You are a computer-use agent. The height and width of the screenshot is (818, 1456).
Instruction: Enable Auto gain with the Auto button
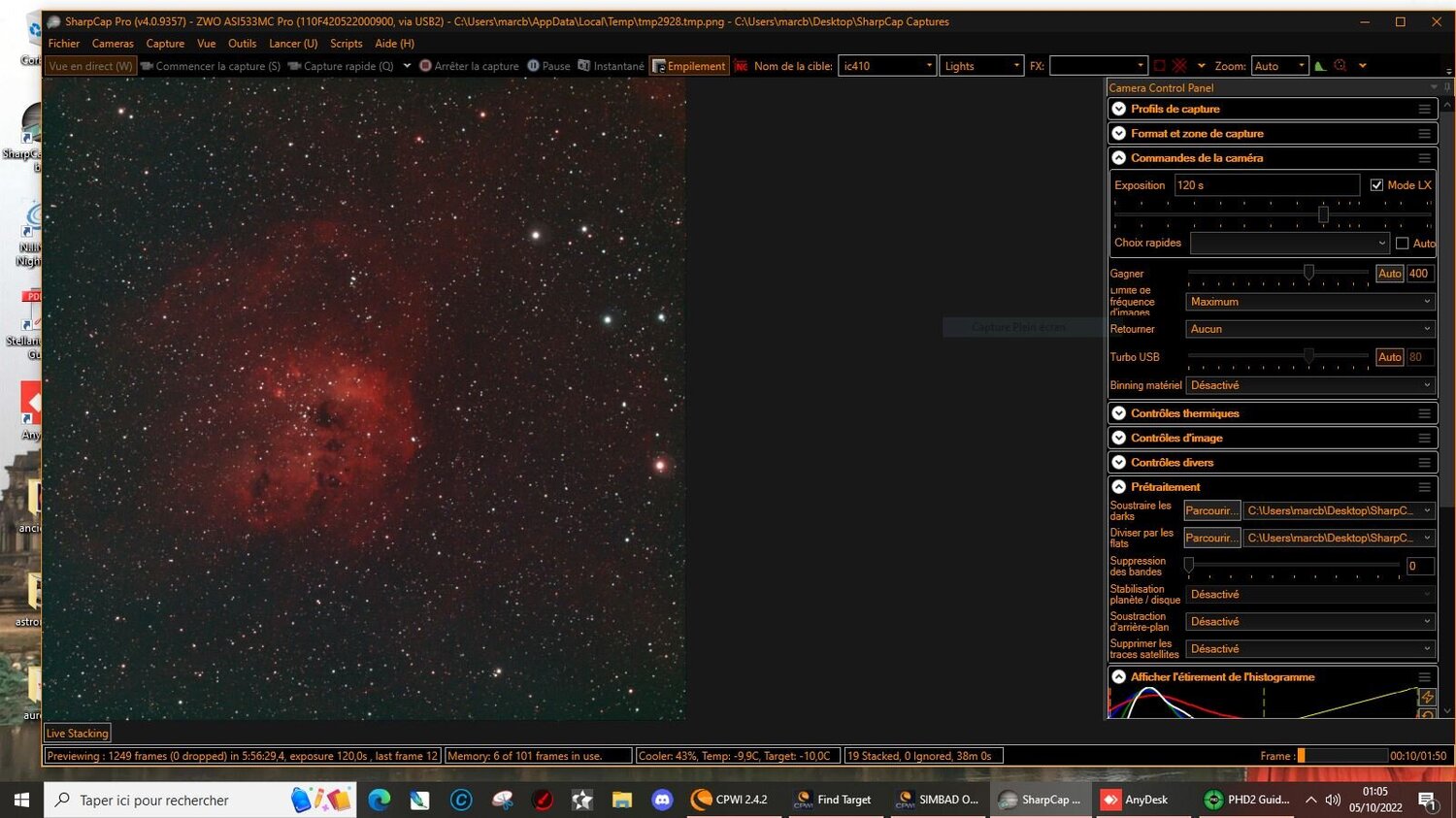1389,274
